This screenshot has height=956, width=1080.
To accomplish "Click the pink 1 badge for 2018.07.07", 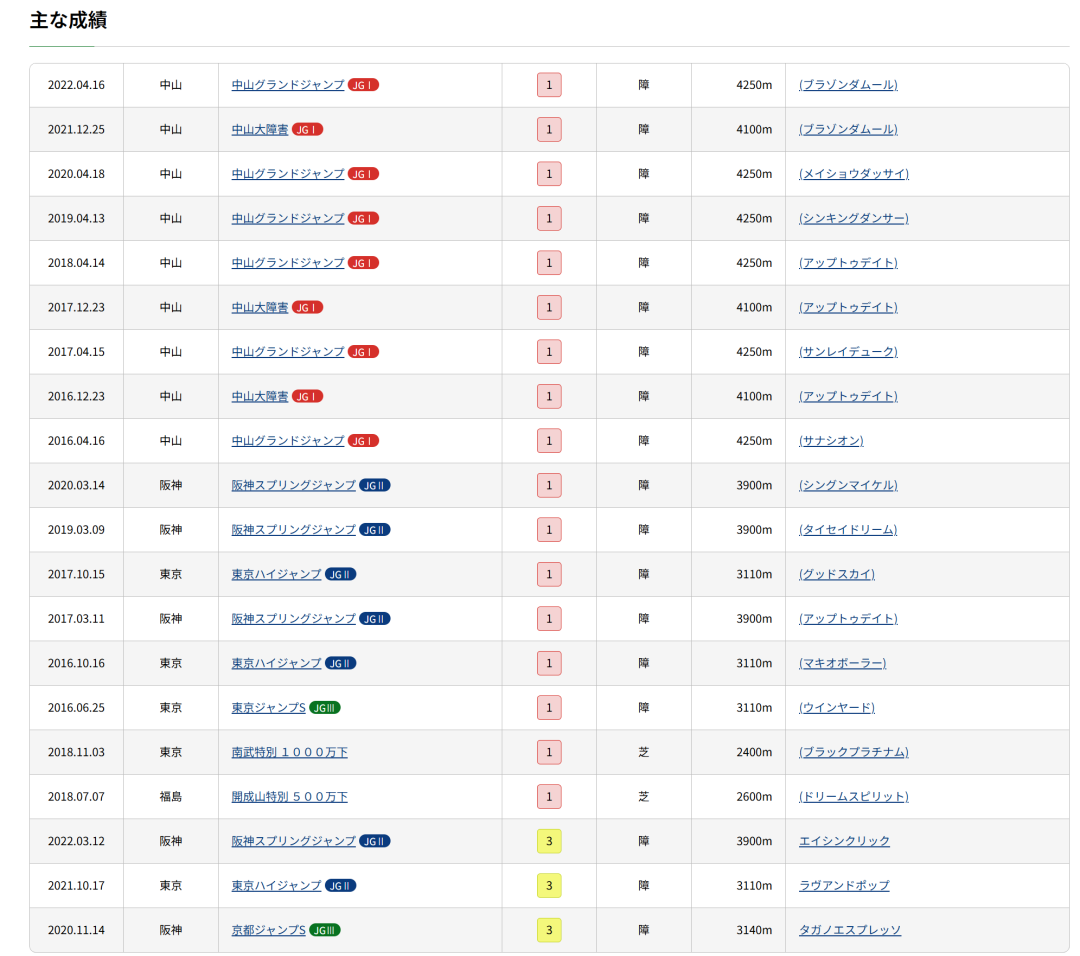I will [x=548, y=797].
